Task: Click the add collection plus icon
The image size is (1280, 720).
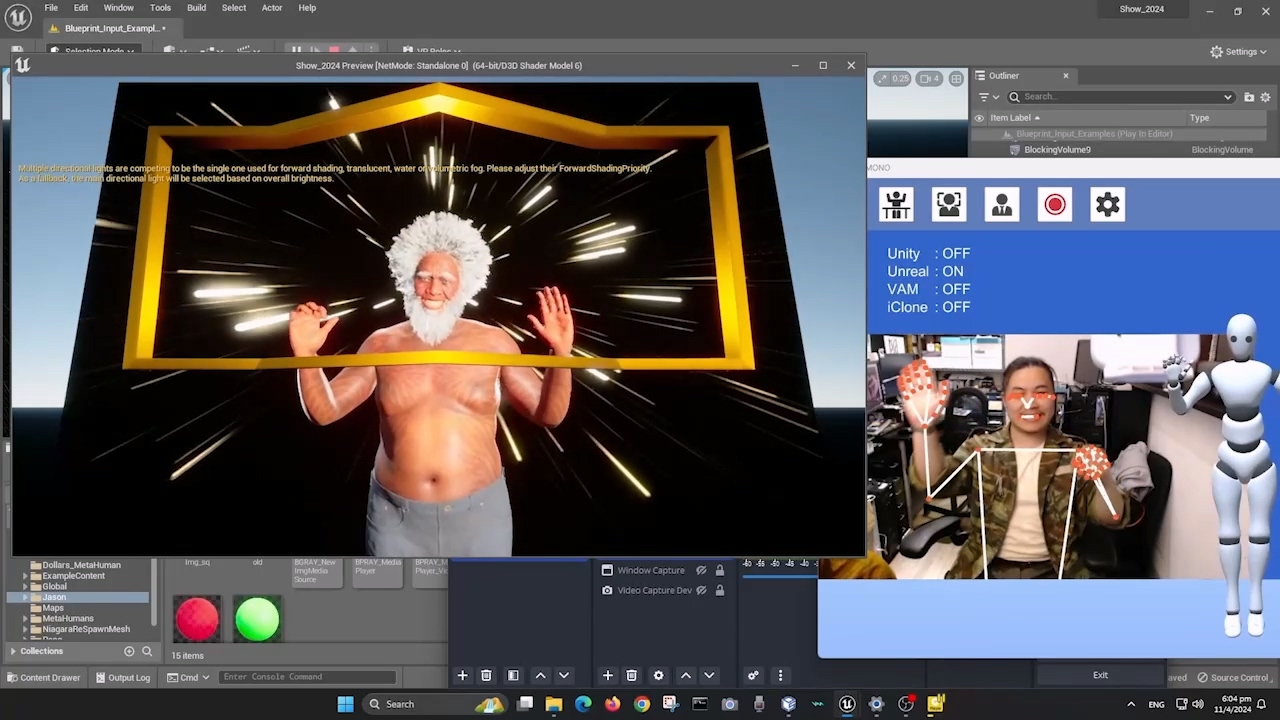Action: [129, 651]
